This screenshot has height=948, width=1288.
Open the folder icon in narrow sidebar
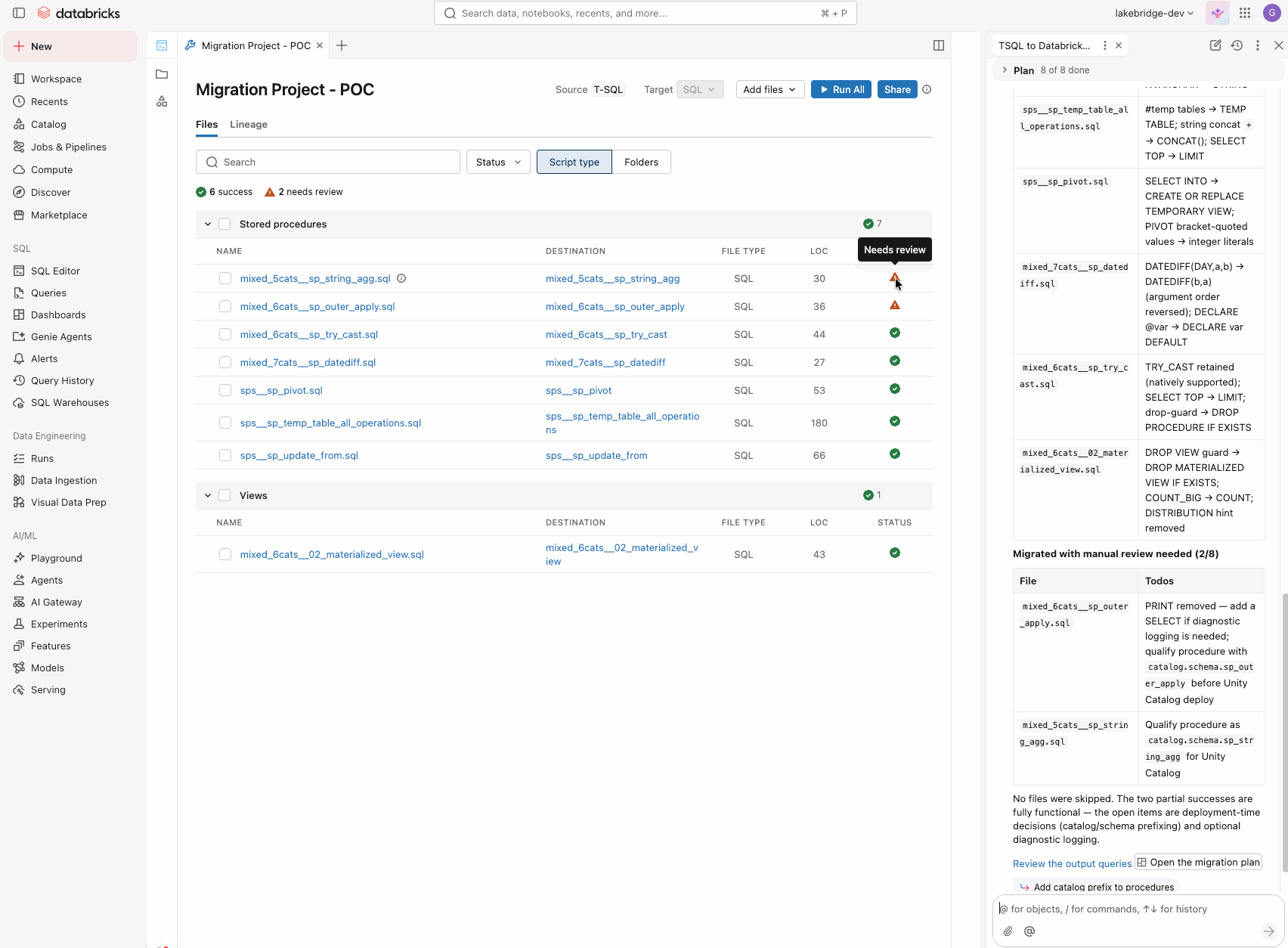pyautogui.click(x=162, y=74)
